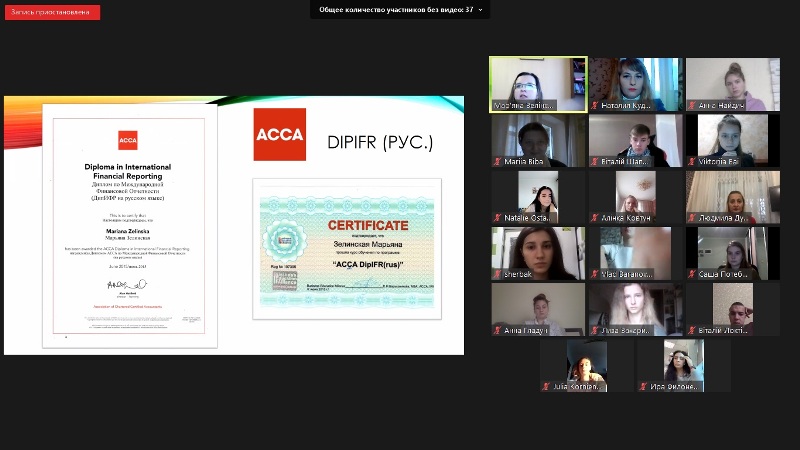This screenshot has width=800, height=450.
Task: Select Наталия Куд.. video tile
Action: [636, 84]
